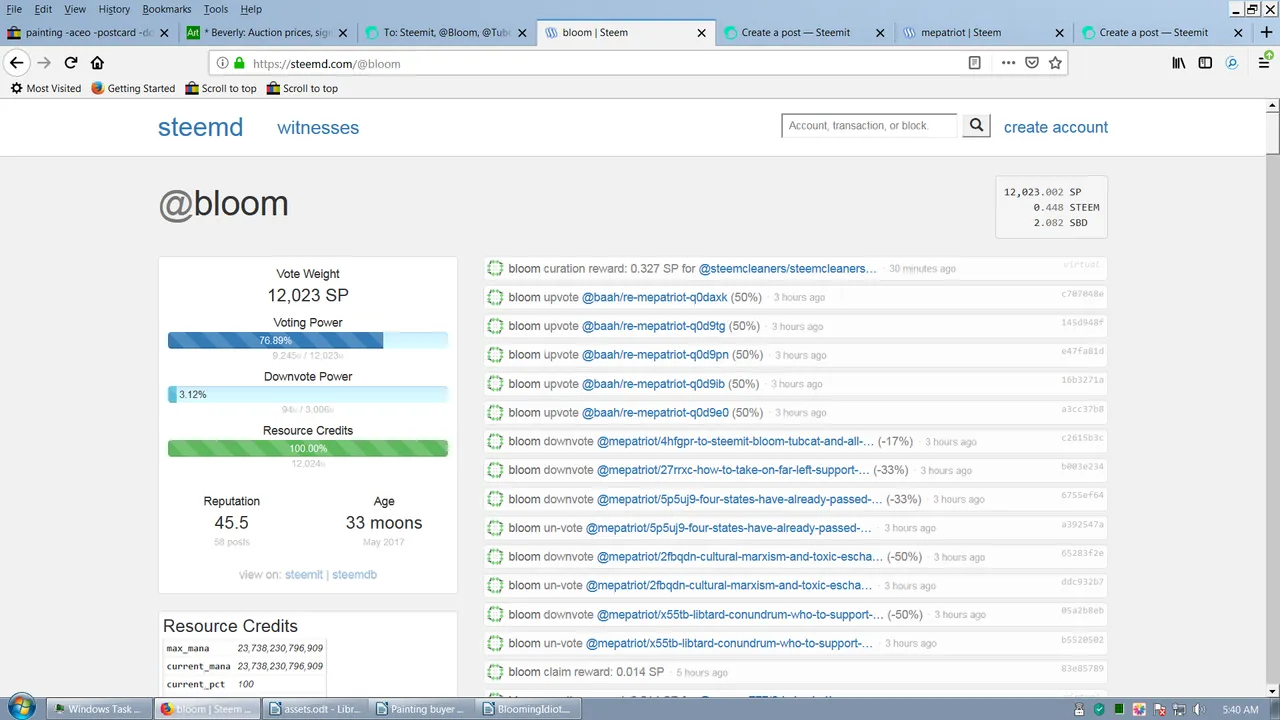The image size is (1280, 720).
Task: Open the Edit menu
Action: (x=43, y=9)
